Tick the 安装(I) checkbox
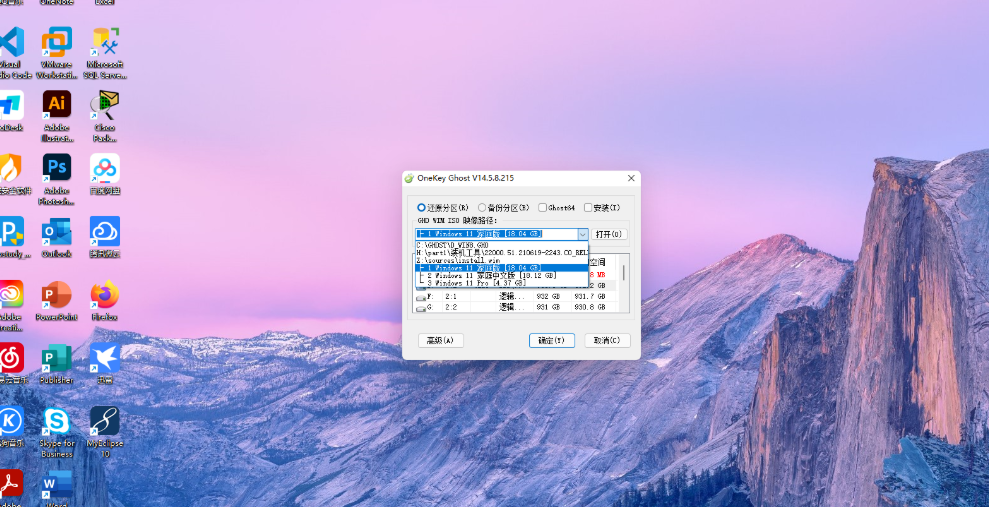Screen dimensions: 989x507 [602, 207]
